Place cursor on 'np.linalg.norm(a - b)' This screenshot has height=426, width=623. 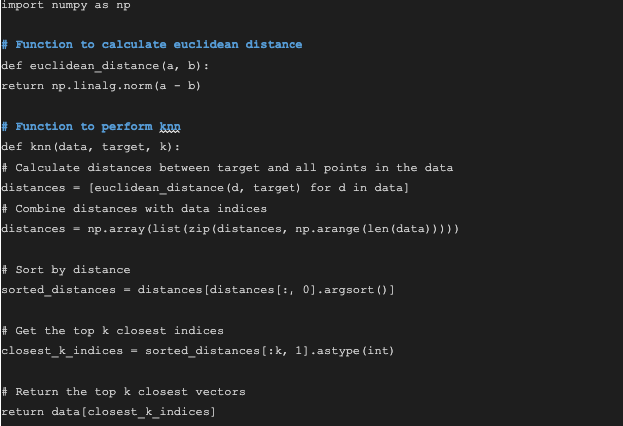pos(126,86)
